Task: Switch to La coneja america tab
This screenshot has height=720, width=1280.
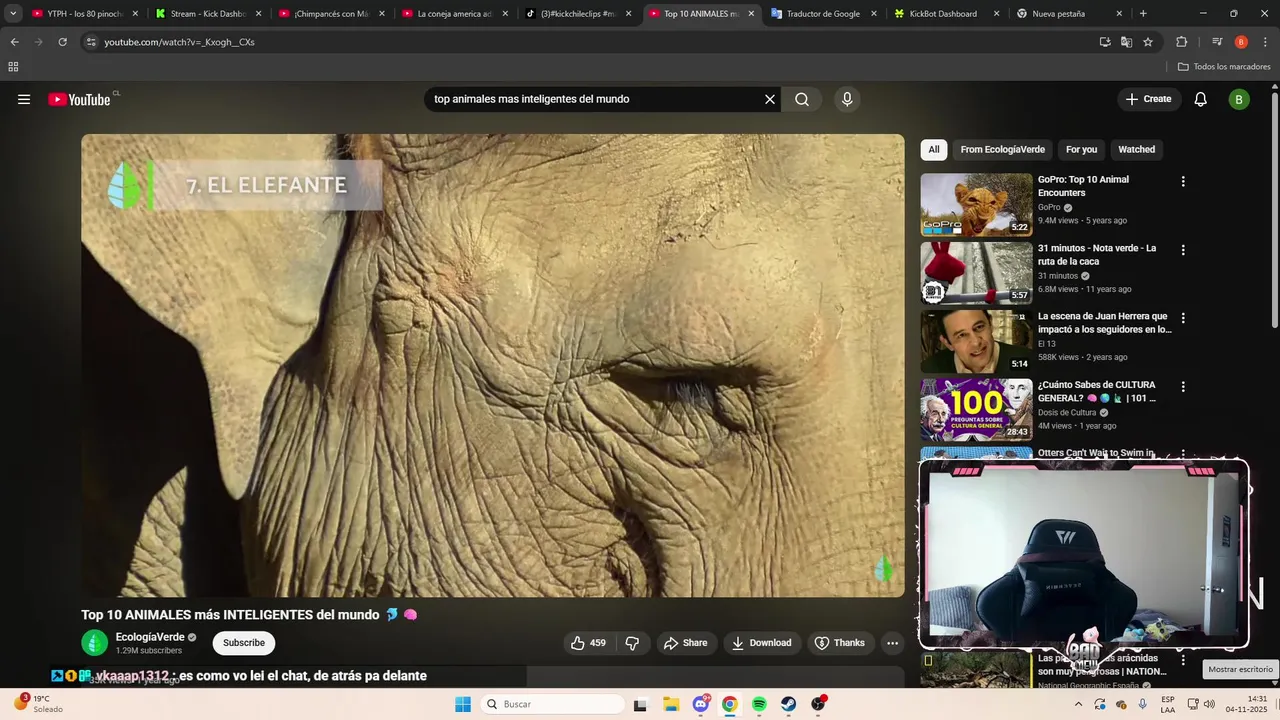Action: [x=454, y=14]
